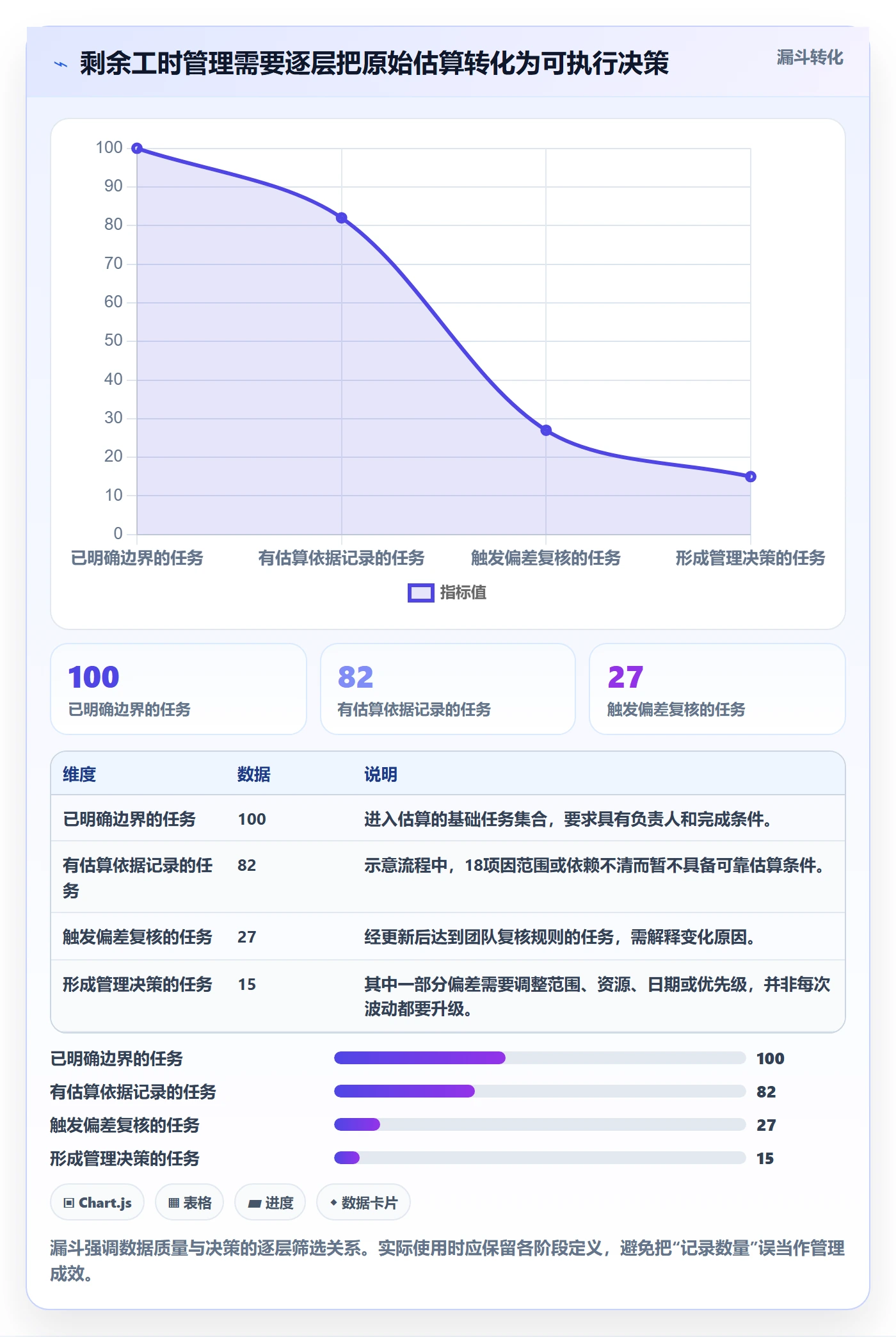The height and width of the screenshot is (1337, 896).
Task: Click the 数据 column header
Action: click(254, 774)
